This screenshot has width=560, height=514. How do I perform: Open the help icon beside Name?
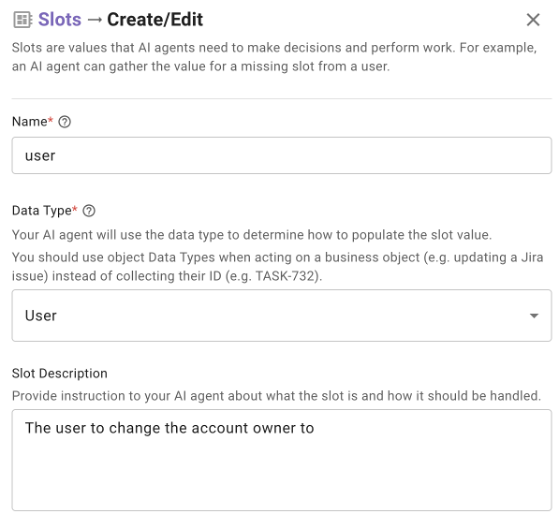pyautogui.click(x=65, y=122)
